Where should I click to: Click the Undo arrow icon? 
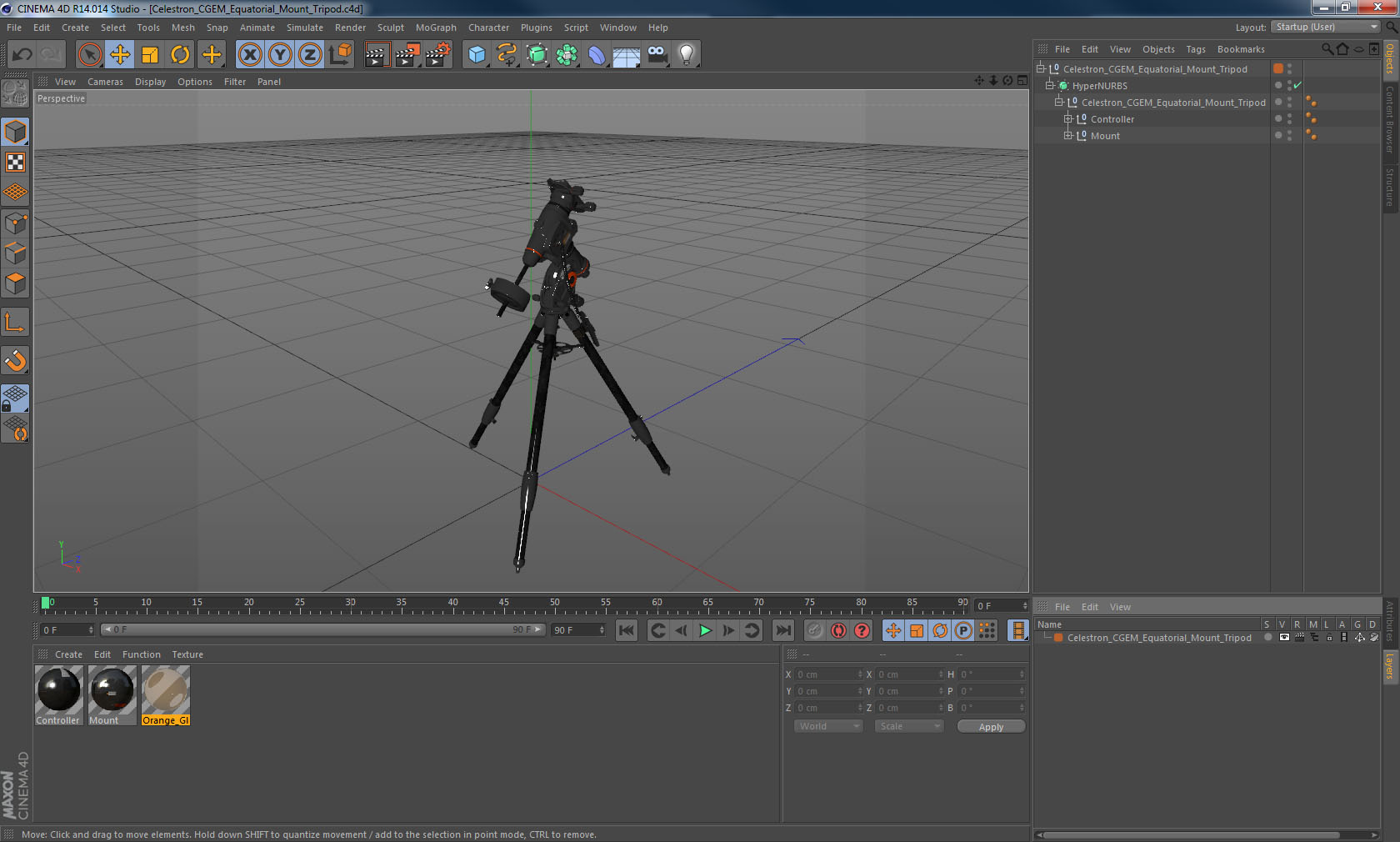22,55
